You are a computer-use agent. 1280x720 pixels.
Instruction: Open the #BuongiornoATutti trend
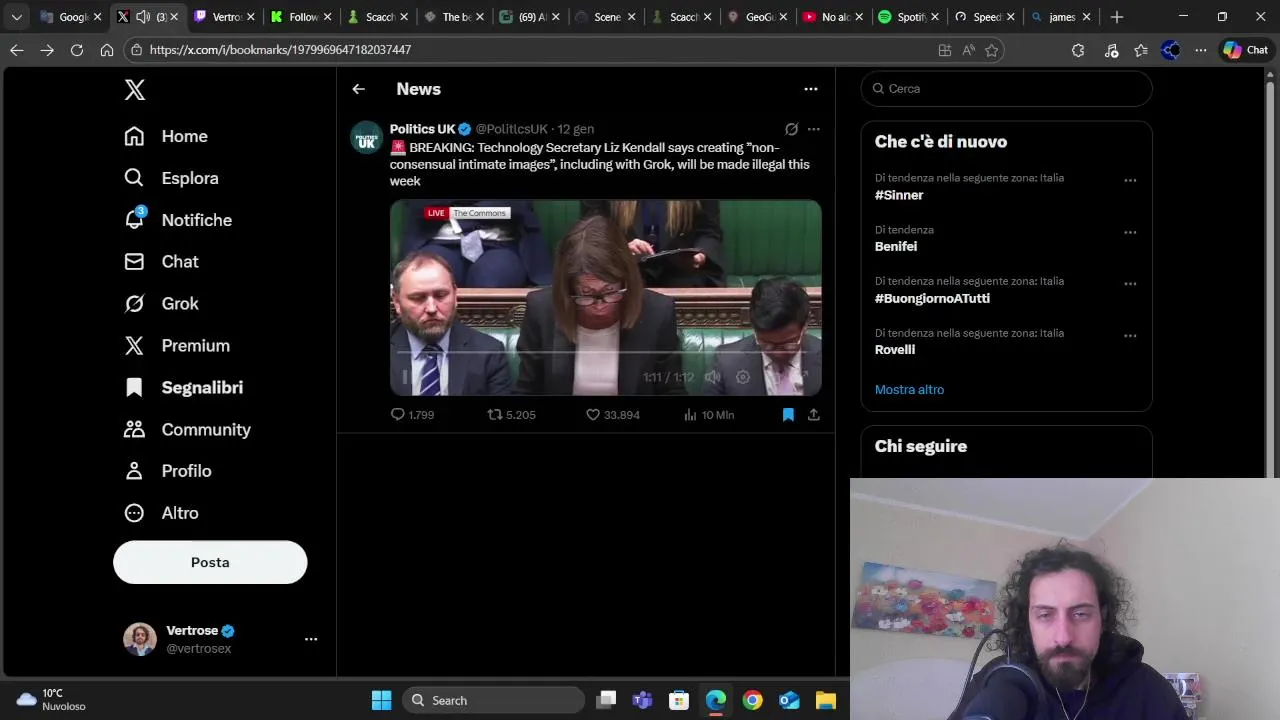[932, 298]
